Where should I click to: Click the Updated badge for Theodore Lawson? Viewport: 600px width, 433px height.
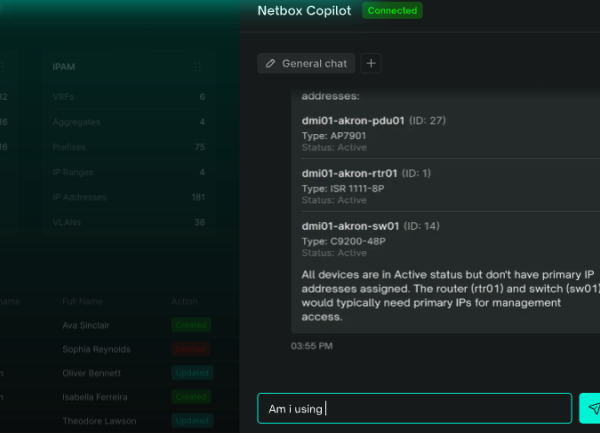click(192, 421)
